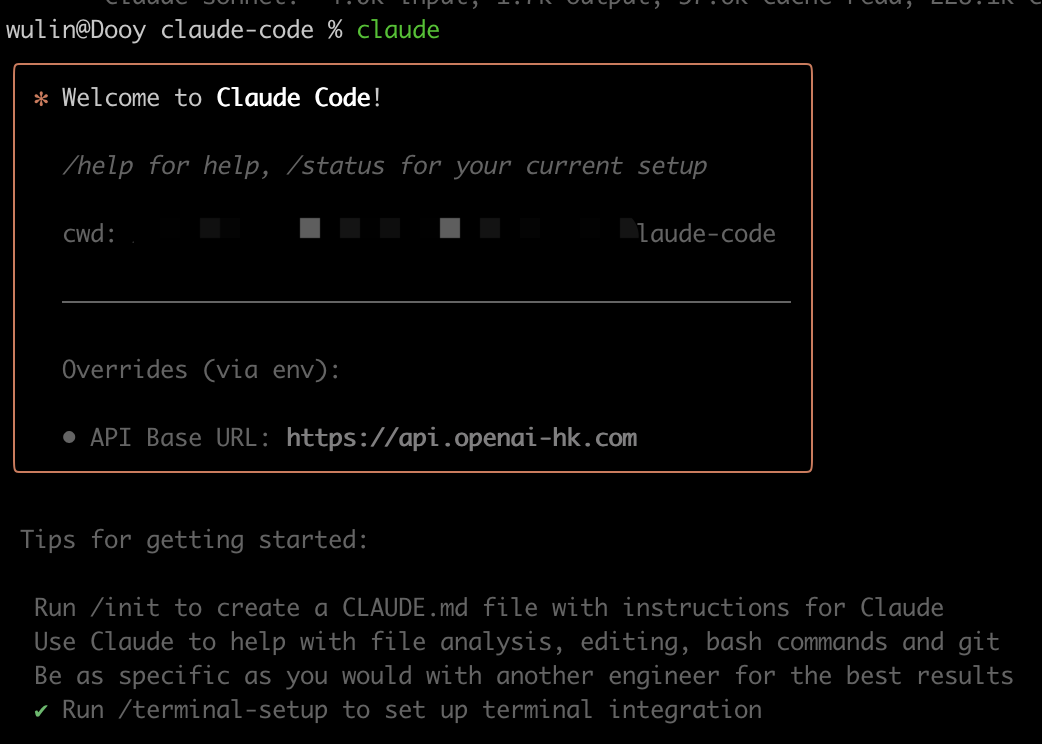Click the green checkmark beside terminal-setup tip
Image resolution: width=1042 pixels, height=744 pixels.
point(41,710)
